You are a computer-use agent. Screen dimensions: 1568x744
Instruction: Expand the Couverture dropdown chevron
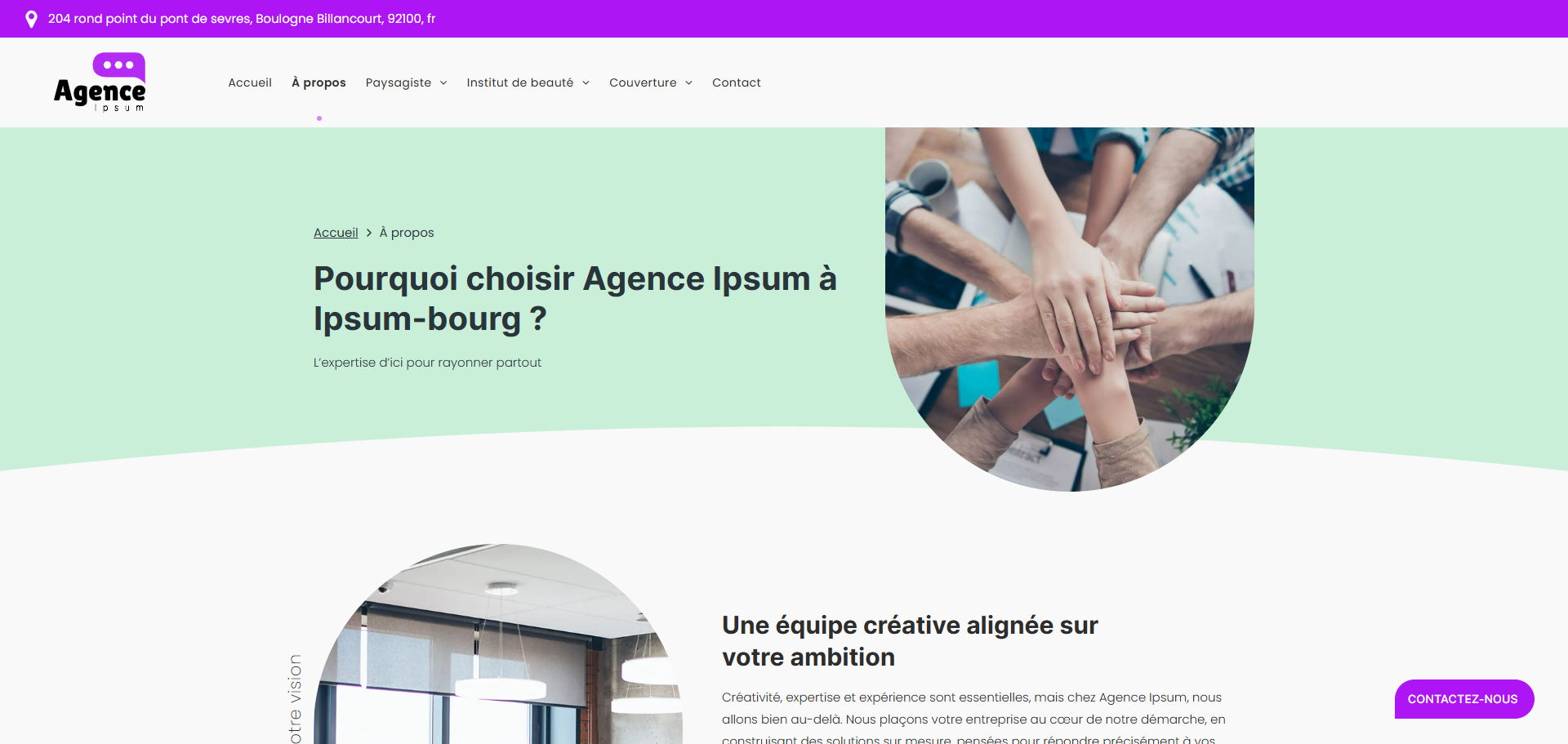pos(688,82)
